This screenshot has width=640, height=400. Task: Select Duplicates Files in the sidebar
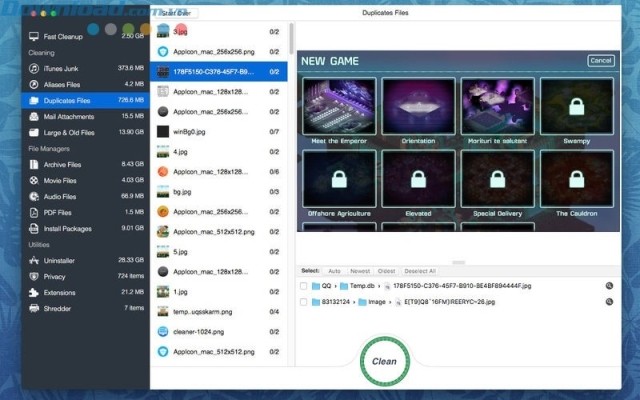click(x=86, y=100)
